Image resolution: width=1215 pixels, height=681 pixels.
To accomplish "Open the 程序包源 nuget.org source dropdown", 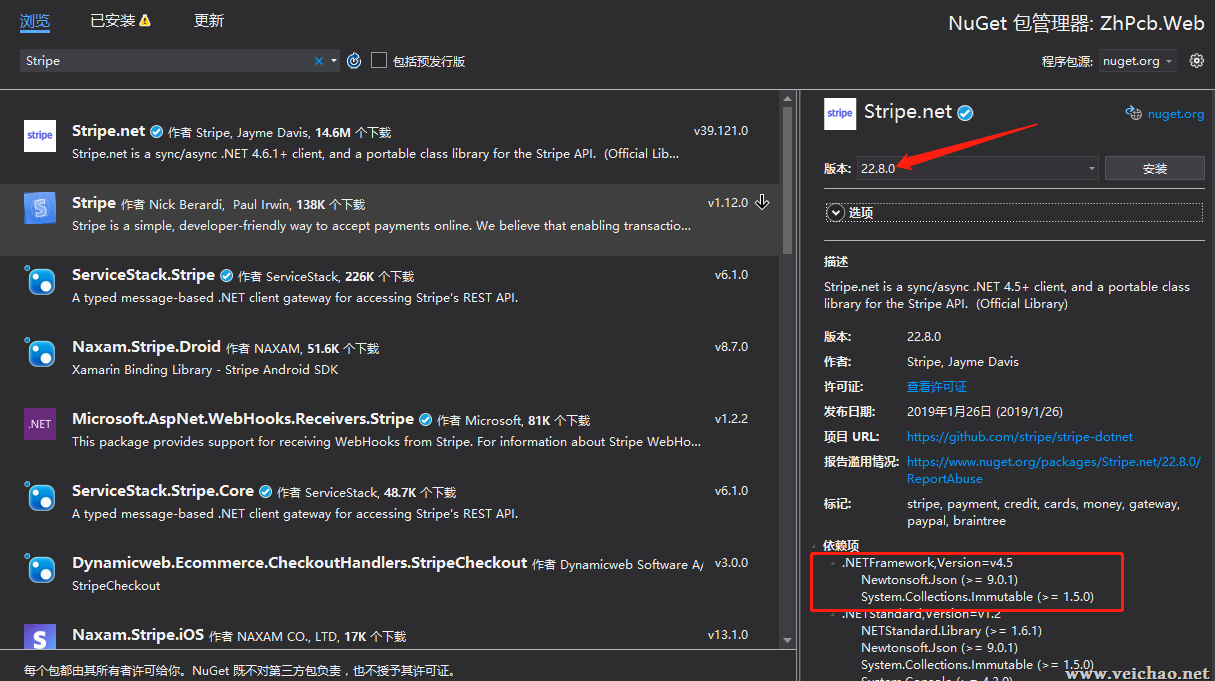I will [x=1138, y=61].
